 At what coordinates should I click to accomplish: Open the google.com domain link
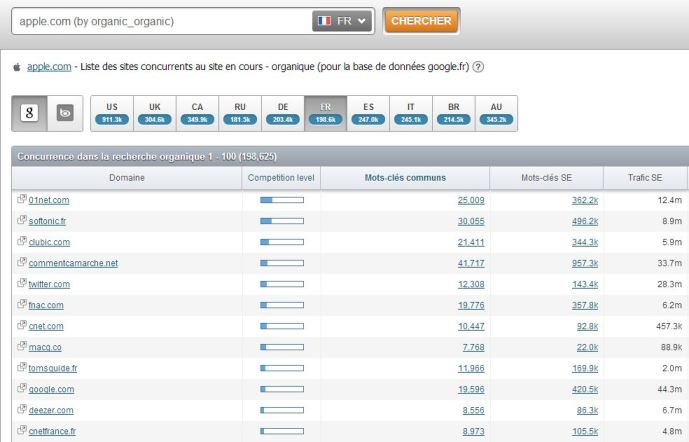(51, 389)
